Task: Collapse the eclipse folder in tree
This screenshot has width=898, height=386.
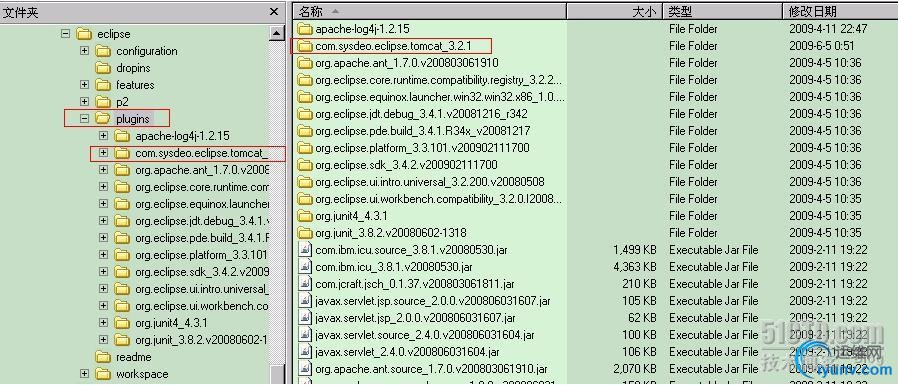Action: click(x=65, y=34)
